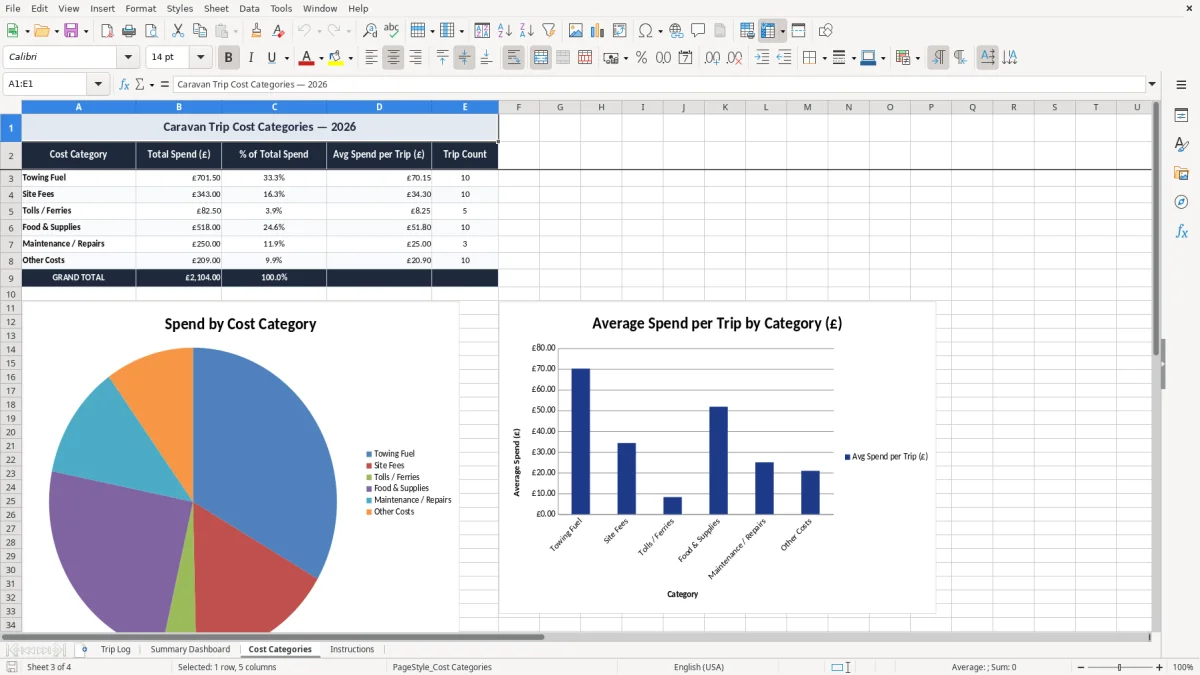This screenshot has width=1200, height=675.
Task: Switch to the Summary Dashboard sheet tab
Action: (x=190, y=649)
